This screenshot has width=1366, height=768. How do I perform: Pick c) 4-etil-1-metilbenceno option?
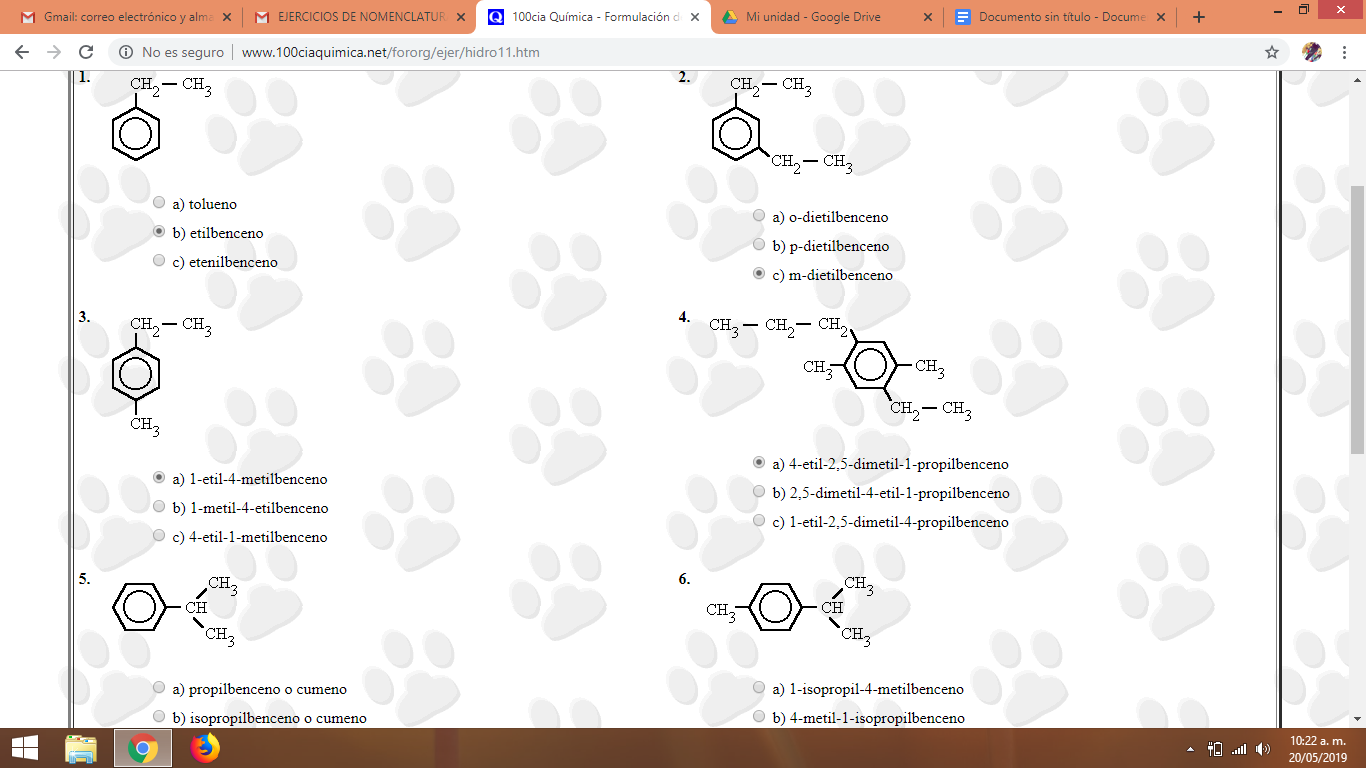point(159,535)
